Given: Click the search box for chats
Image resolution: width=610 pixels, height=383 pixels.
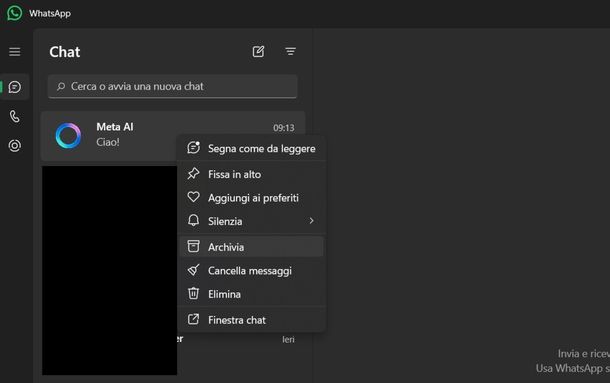Looking at the screenshot, I should tap(173, 86).
